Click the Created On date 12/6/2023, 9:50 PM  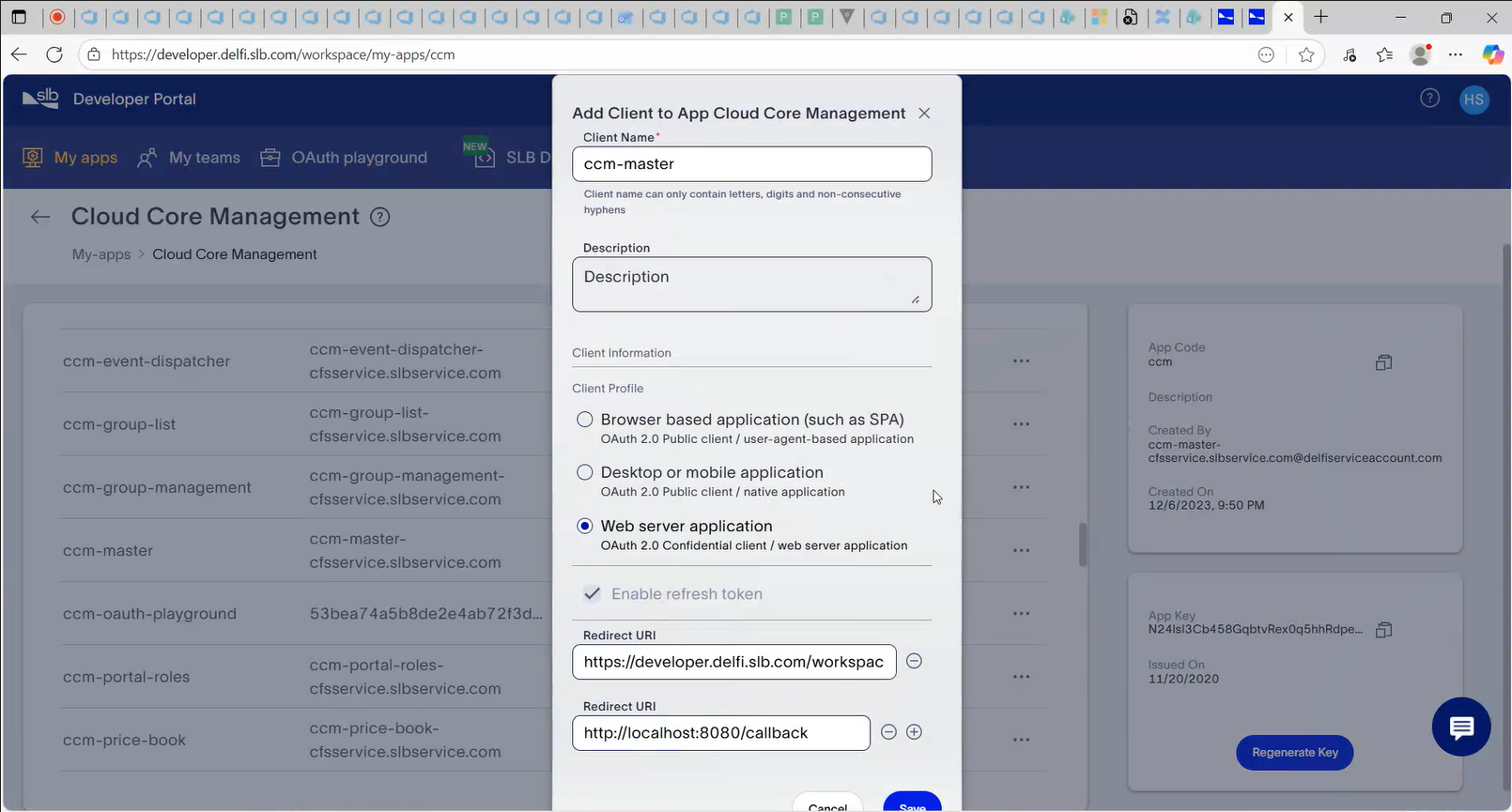click(x=1206, y=505)
